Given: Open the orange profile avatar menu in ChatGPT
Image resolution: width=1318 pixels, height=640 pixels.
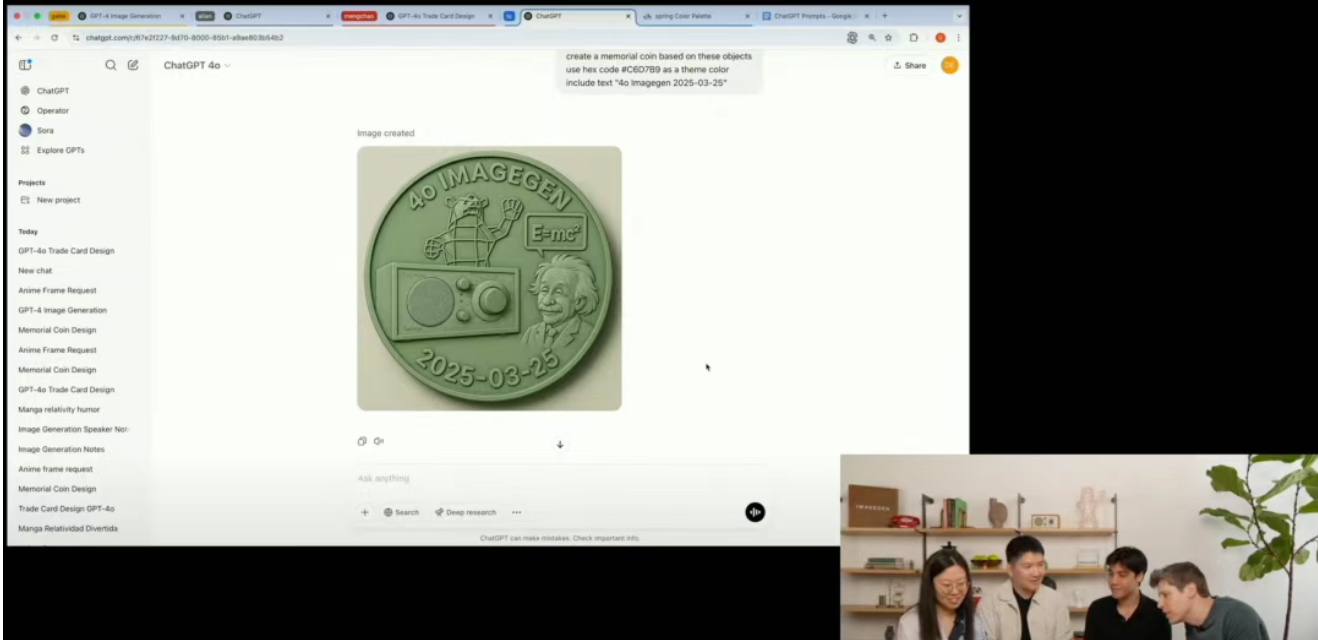Looking at the screenshot, I should click(949, 65).
